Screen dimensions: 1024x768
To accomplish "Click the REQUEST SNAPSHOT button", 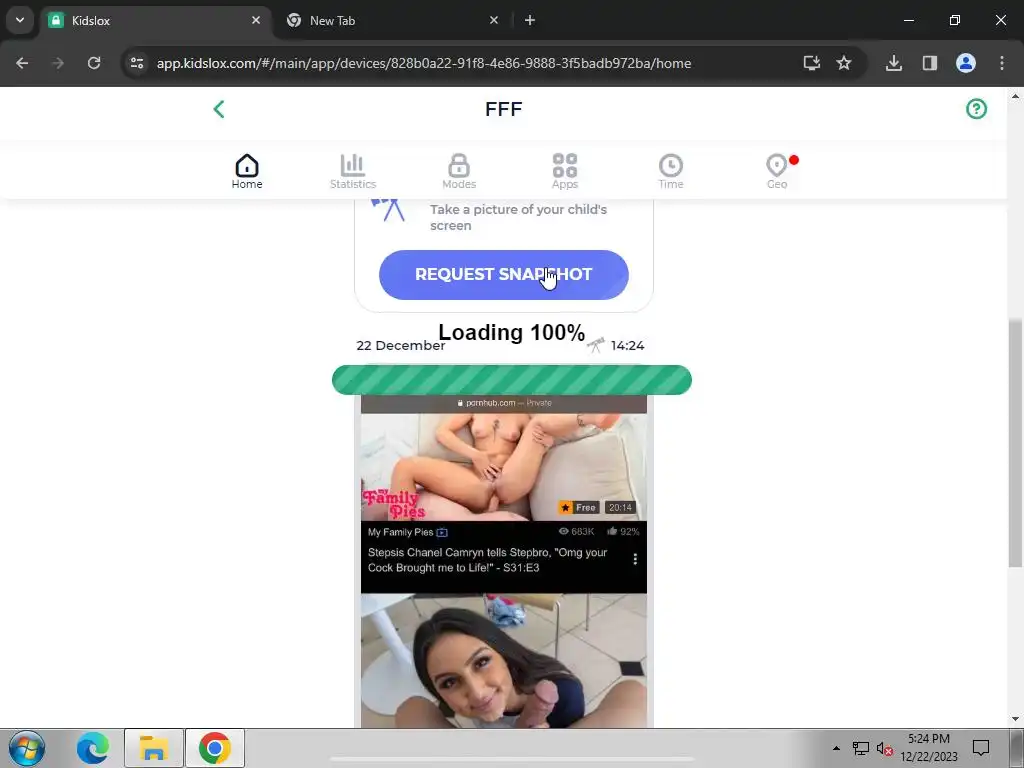I will tap(504, 275).
